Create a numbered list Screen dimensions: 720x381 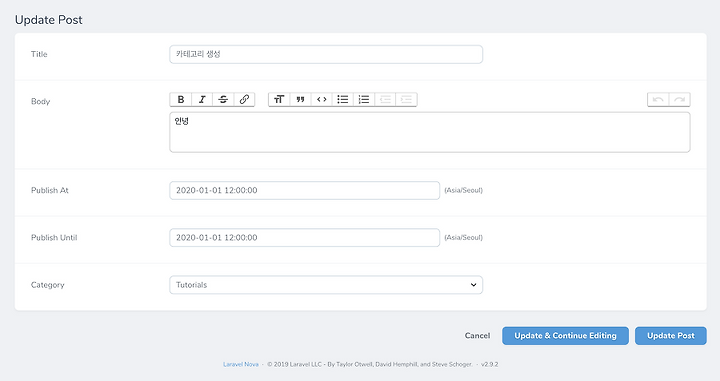(364, 99)
